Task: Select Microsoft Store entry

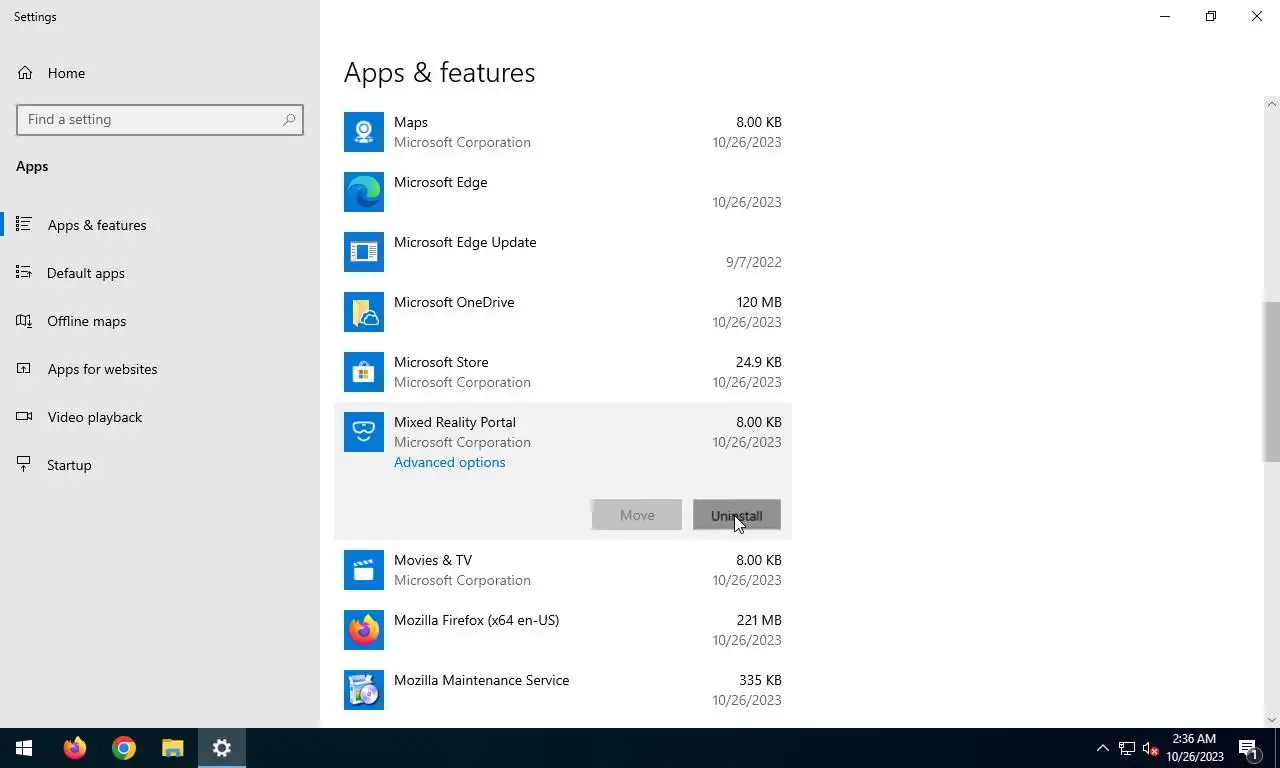Action: coord(441,362)
